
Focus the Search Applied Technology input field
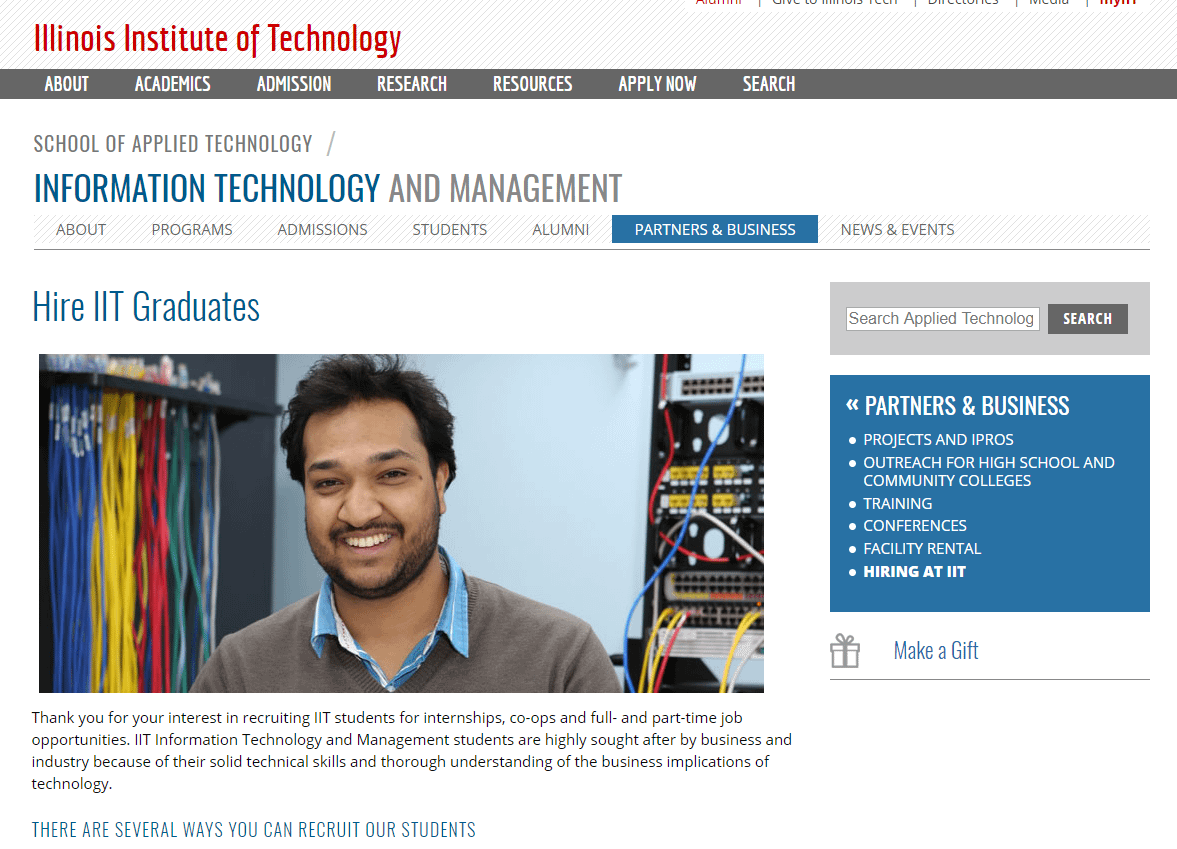click(943, 319)
